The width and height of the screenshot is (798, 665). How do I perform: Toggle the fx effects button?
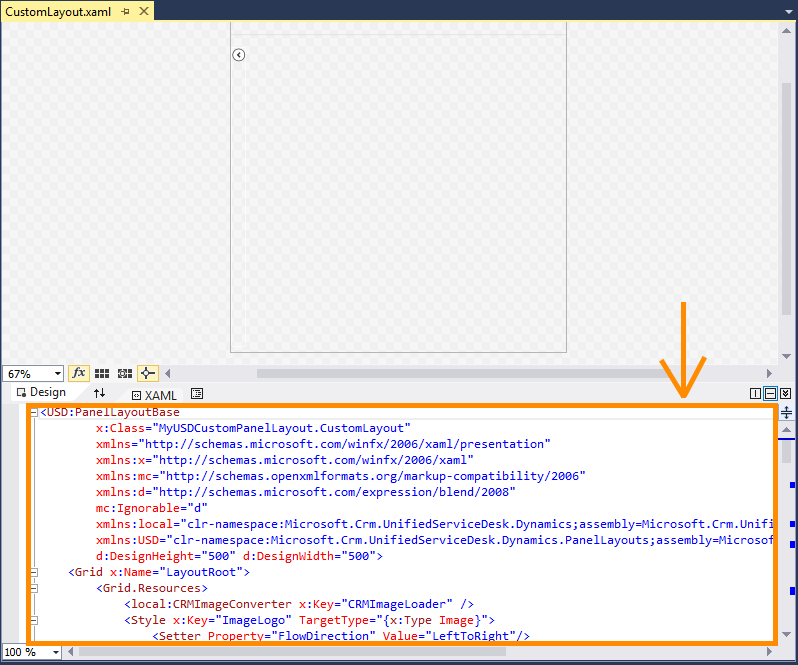click(79, 373)
